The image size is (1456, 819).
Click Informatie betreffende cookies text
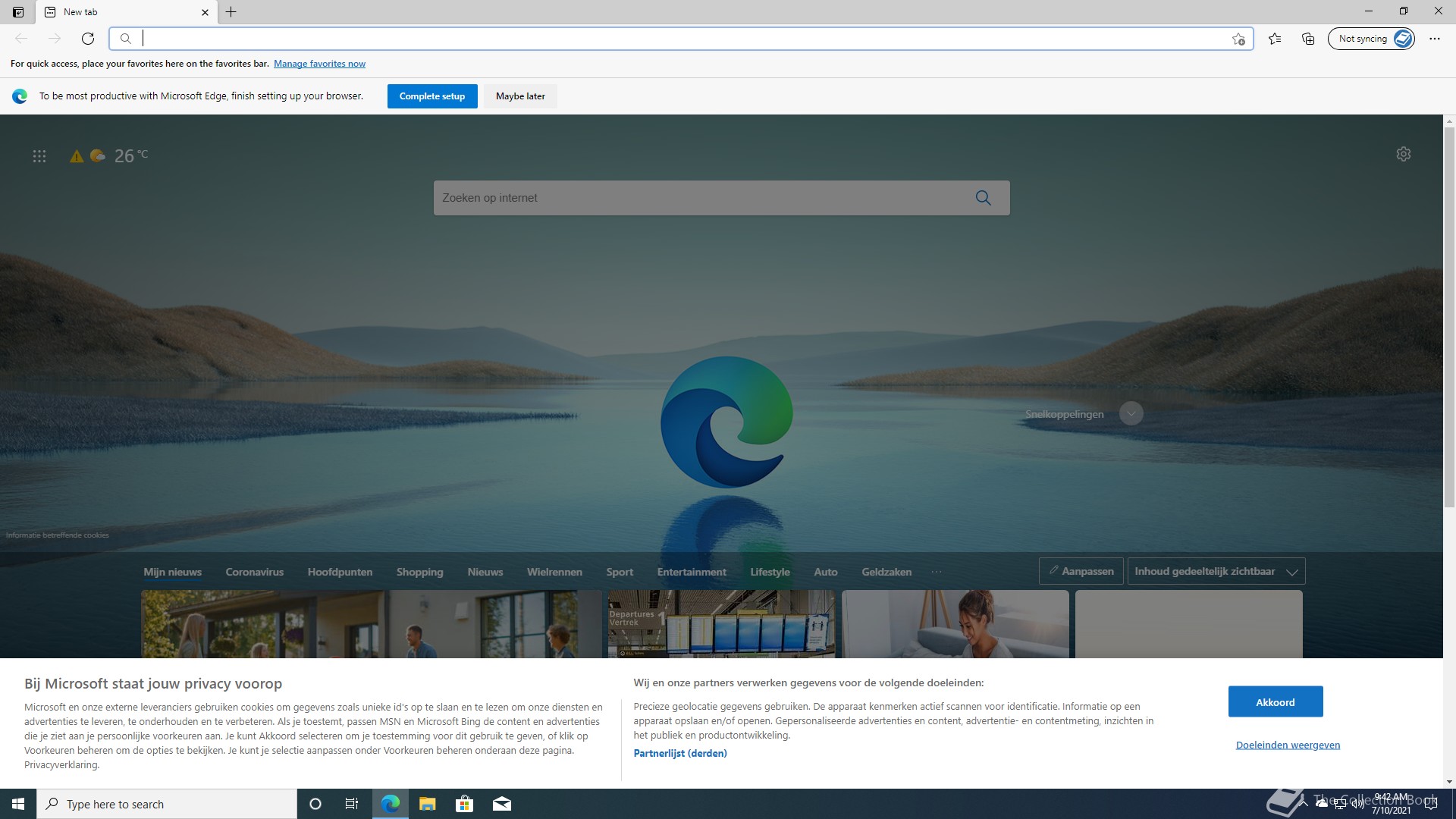pyautogui.click(x=58, y=535)
